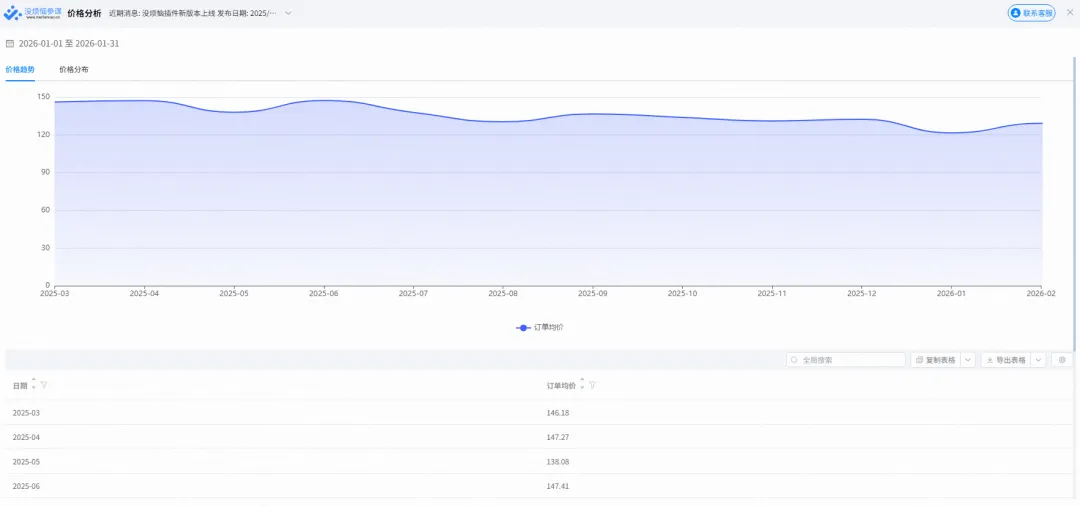
Task: Sort the table by the 日期 column arrows
Action: pyautogui.click(x=34, y=386)
